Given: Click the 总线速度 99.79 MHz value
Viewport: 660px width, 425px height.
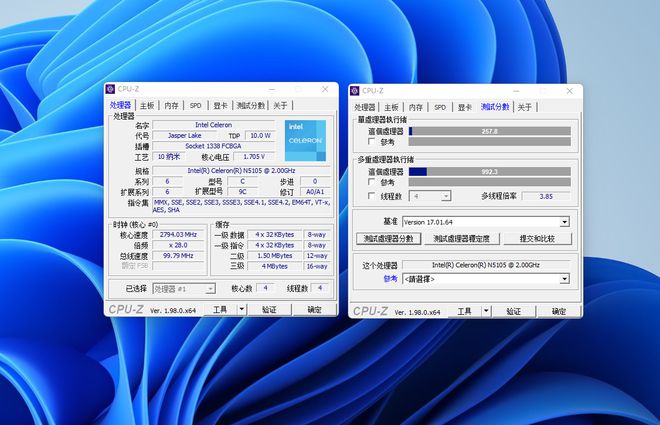Looking at the screenshot, I should (x=178, y=255).
